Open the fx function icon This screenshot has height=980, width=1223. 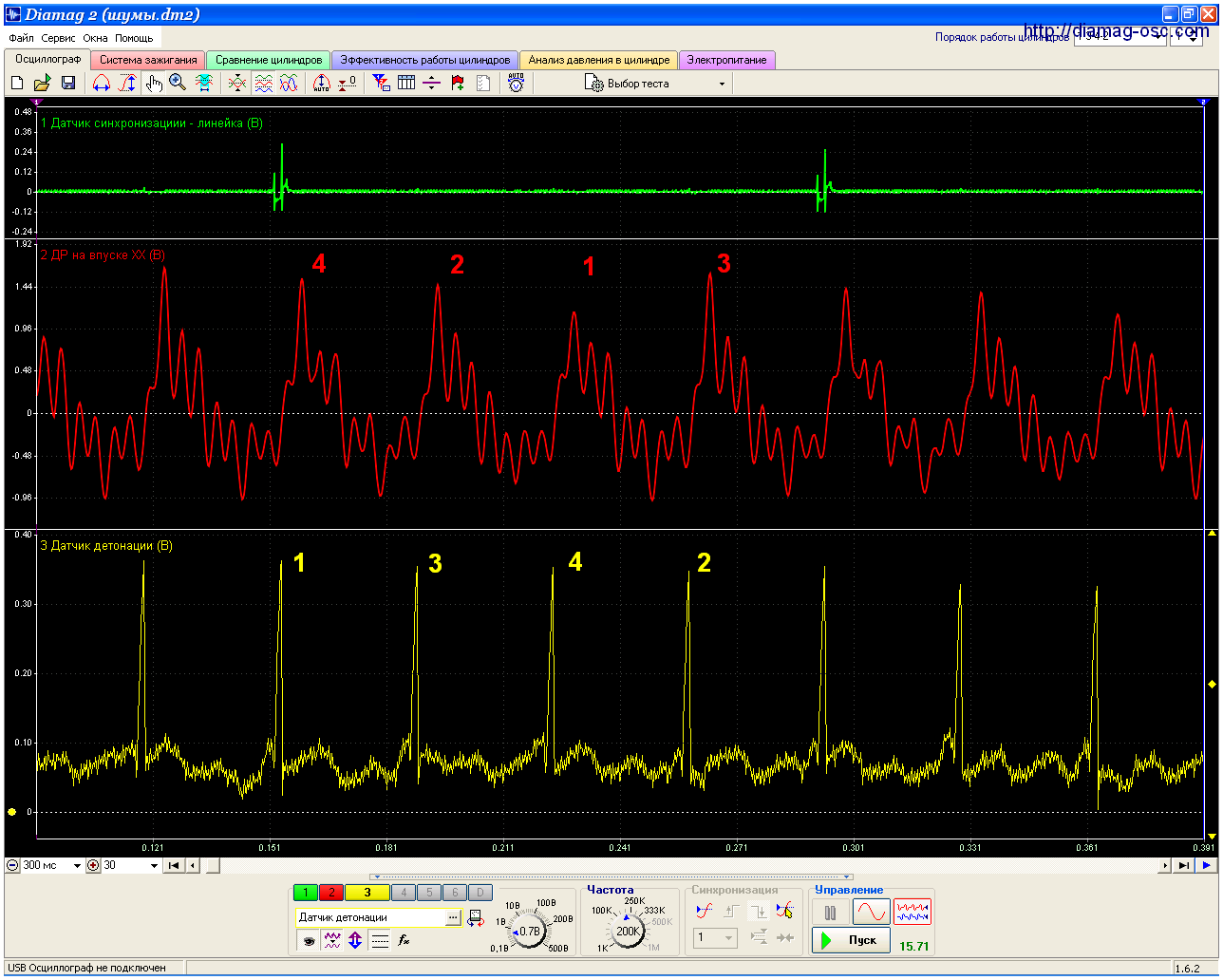coord(404,940)
